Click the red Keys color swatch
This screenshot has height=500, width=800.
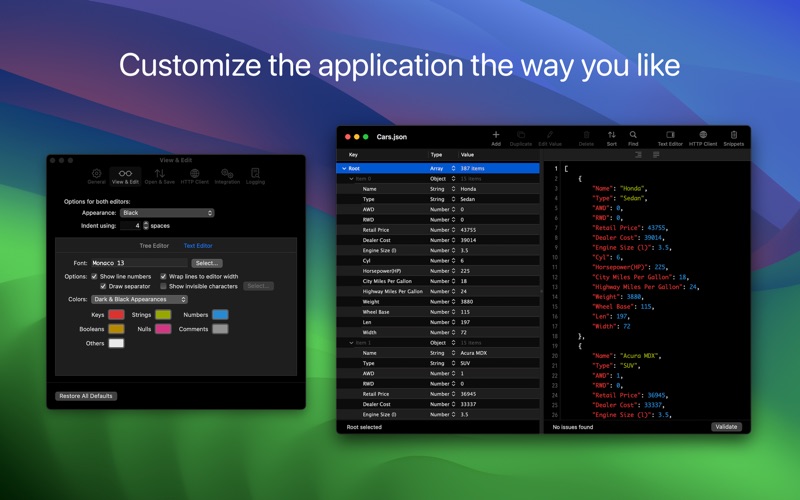pyautogui.click(x=116, y=315)
